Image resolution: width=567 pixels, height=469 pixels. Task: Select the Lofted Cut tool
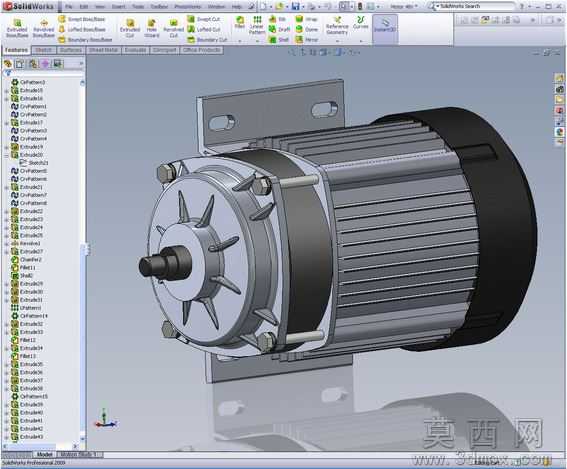coord(204,29)
